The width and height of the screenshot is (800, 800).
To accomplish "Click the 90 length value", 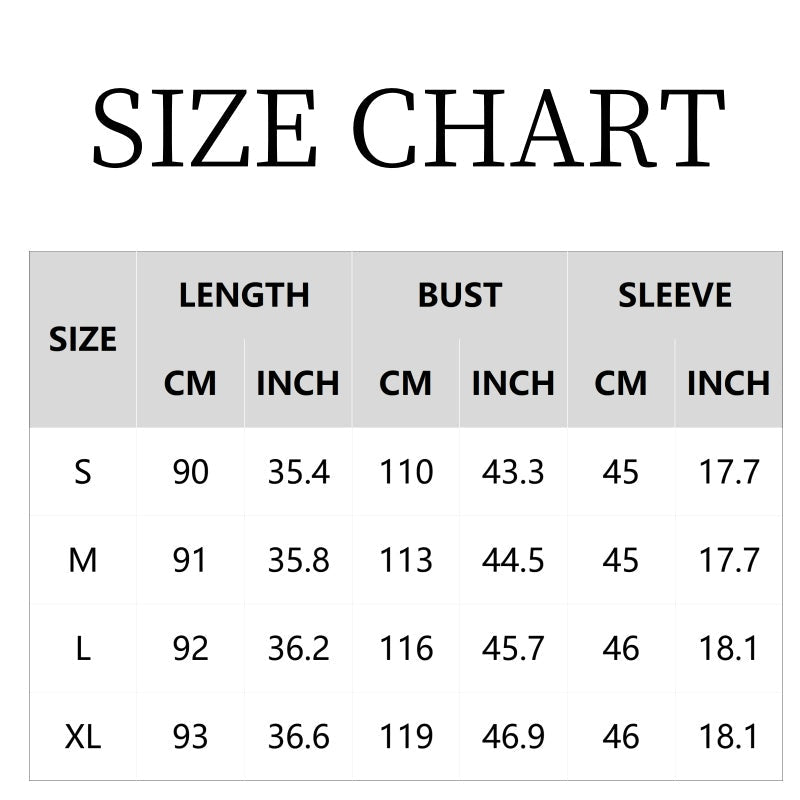I will pyautogui.click(x=190, y=472).
